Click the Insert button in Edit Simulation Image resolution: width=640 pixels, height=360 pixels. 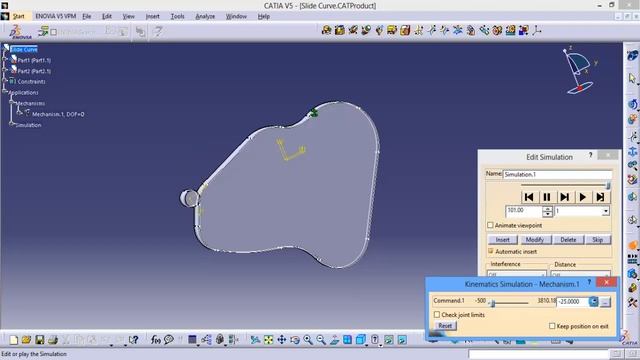(502, 240)
